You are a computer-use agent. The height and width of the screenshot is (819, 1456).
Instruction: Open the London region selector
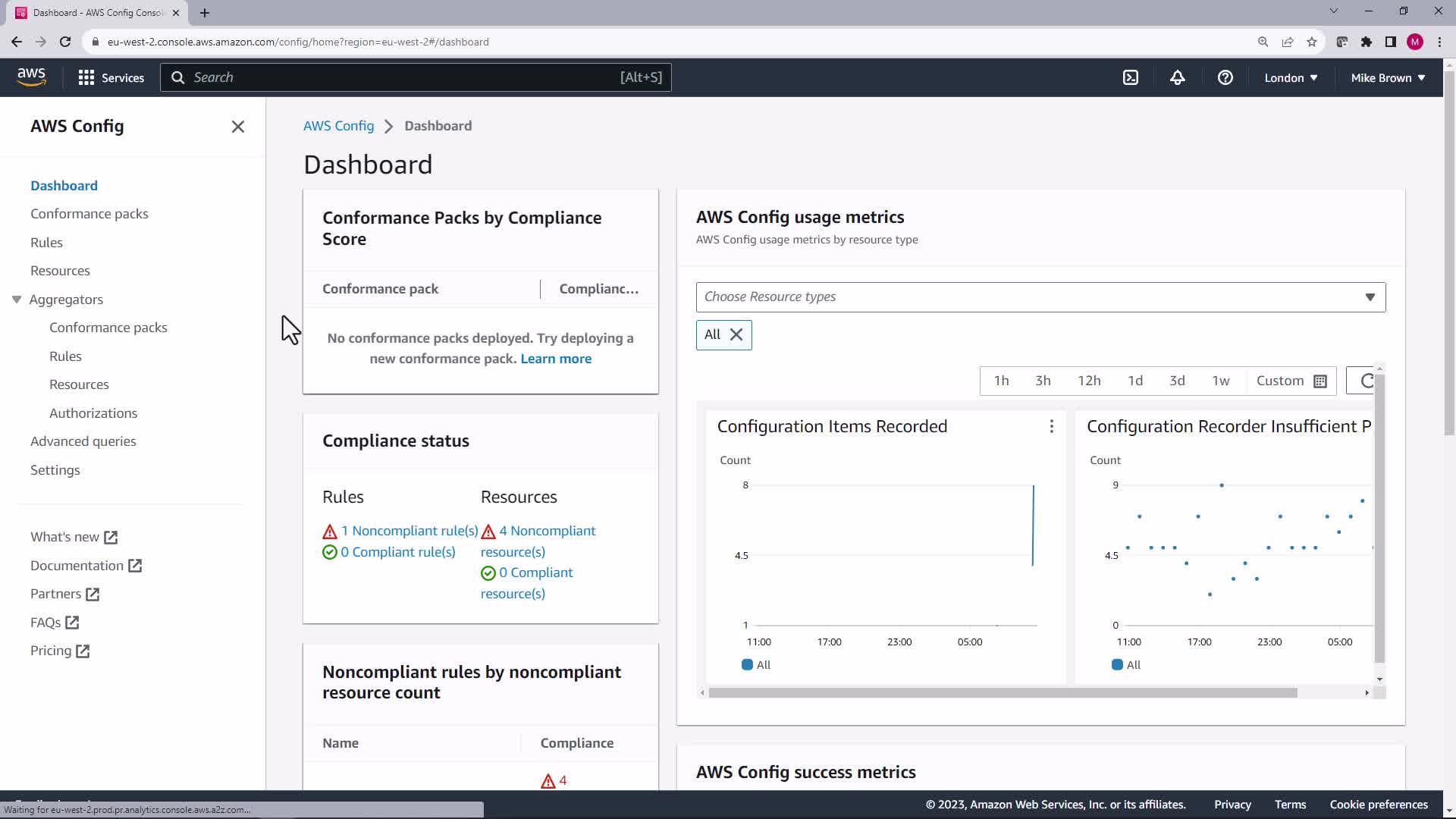[1290, 77]
